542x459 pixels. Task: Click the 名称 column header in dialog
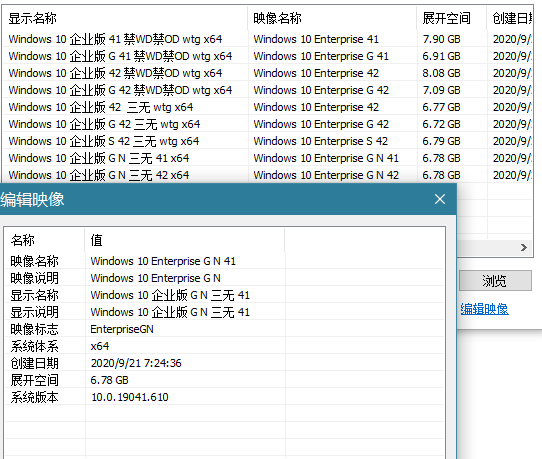[45, 240]
